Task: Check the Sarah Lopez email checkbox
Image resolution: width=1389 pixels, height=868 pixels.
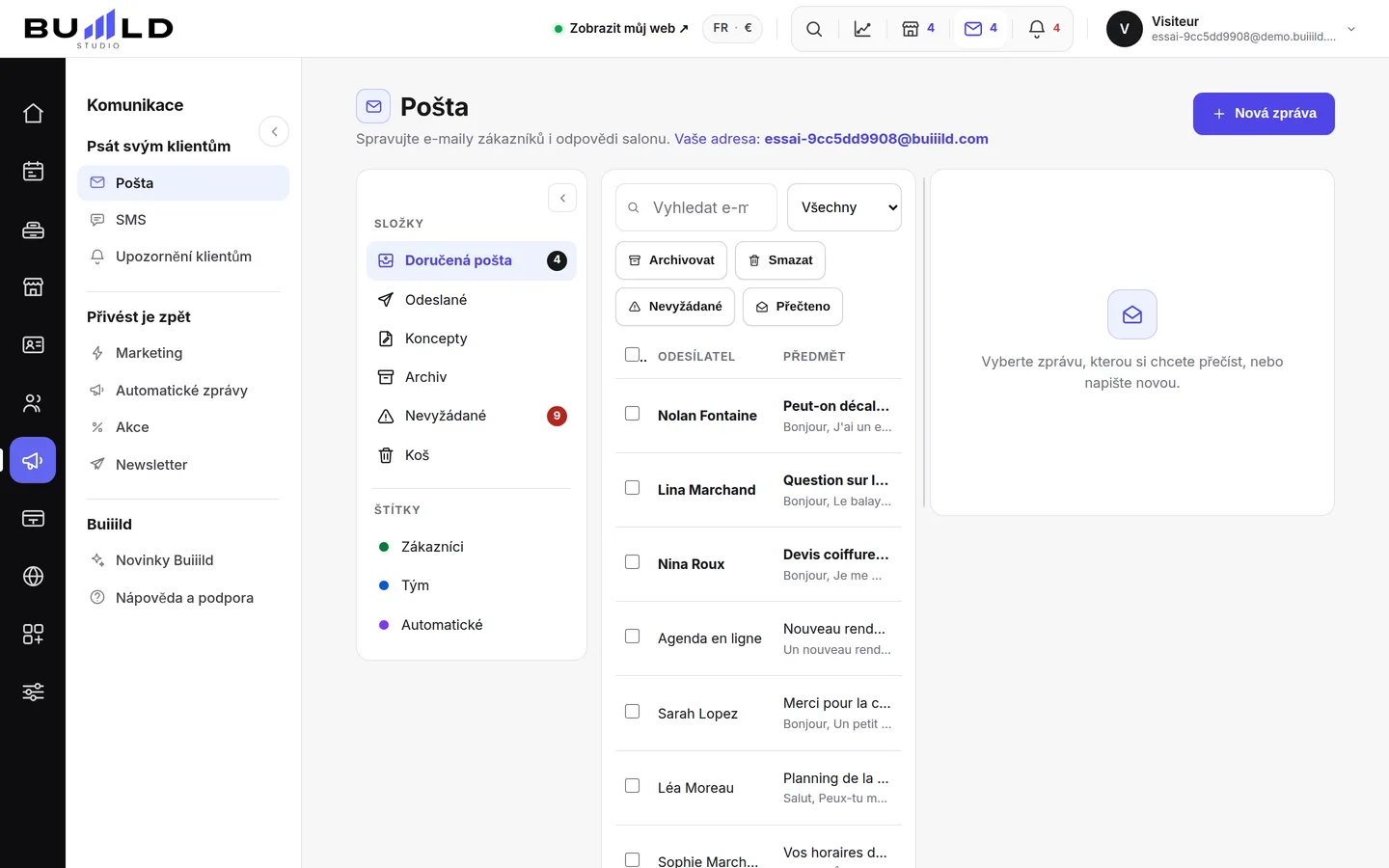Action: 632,712
